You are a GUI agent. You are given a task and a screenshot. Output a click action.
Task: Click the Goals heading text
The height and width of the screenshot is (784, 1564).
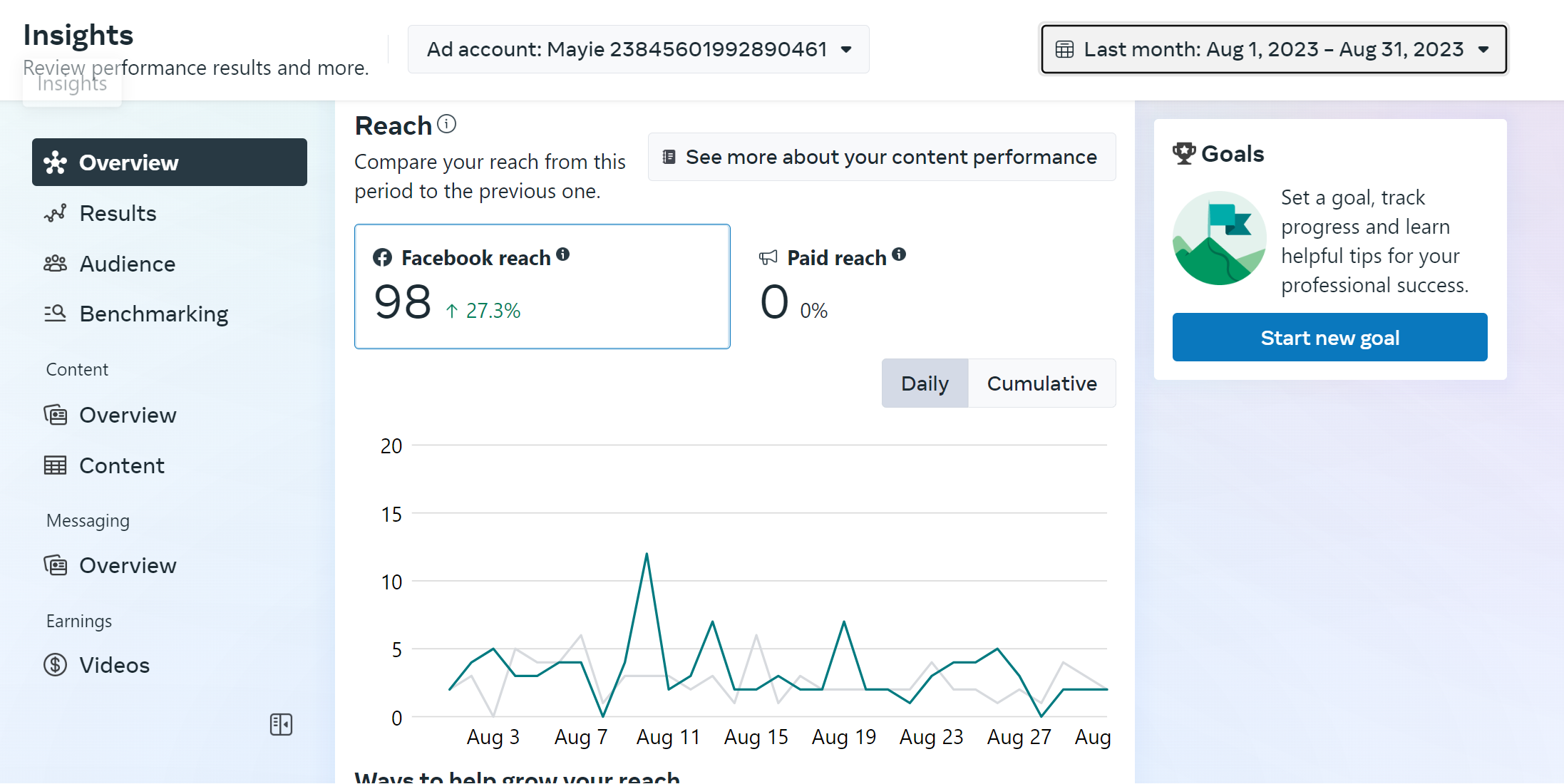point(1233,154)
